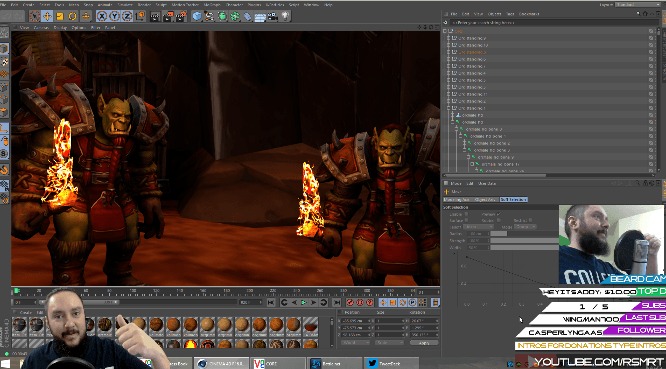Click the Strength slider in Soft Selection
The width and height of the screenshot is (666, 369).
(525, 240)
